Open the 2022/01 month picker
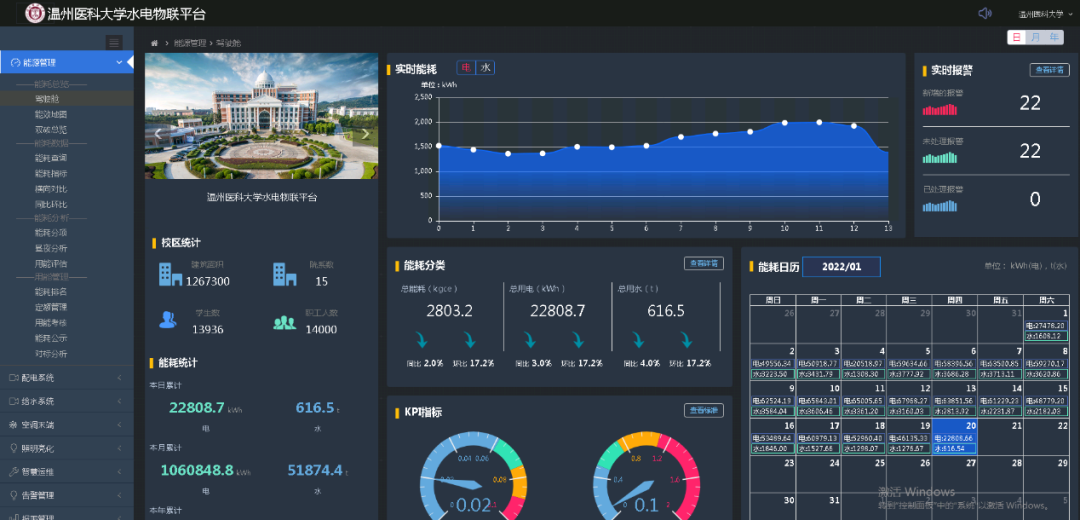This screenshot has height=520, width=1080. [x=841, y=267]
